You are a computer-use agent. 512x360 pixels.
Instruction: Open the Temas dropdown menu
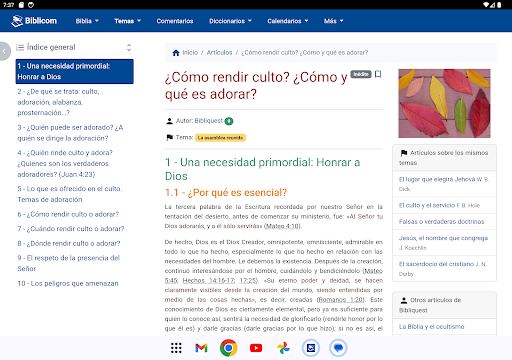coord(127,21)
